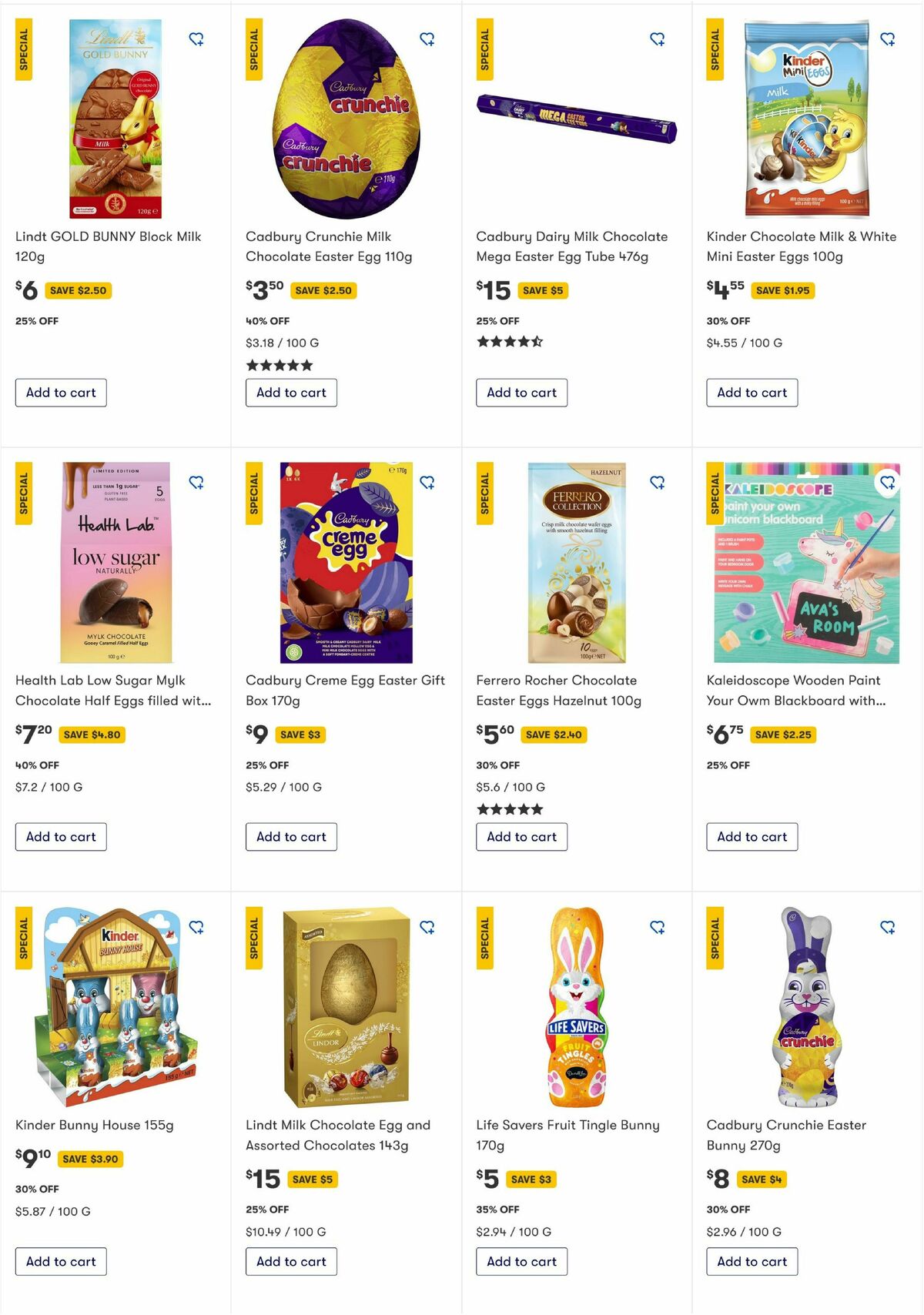924x1315 pixels.
Task: Save Cadbury Crunchie Easter Bunny to wishlist
Action: (889, 927)
